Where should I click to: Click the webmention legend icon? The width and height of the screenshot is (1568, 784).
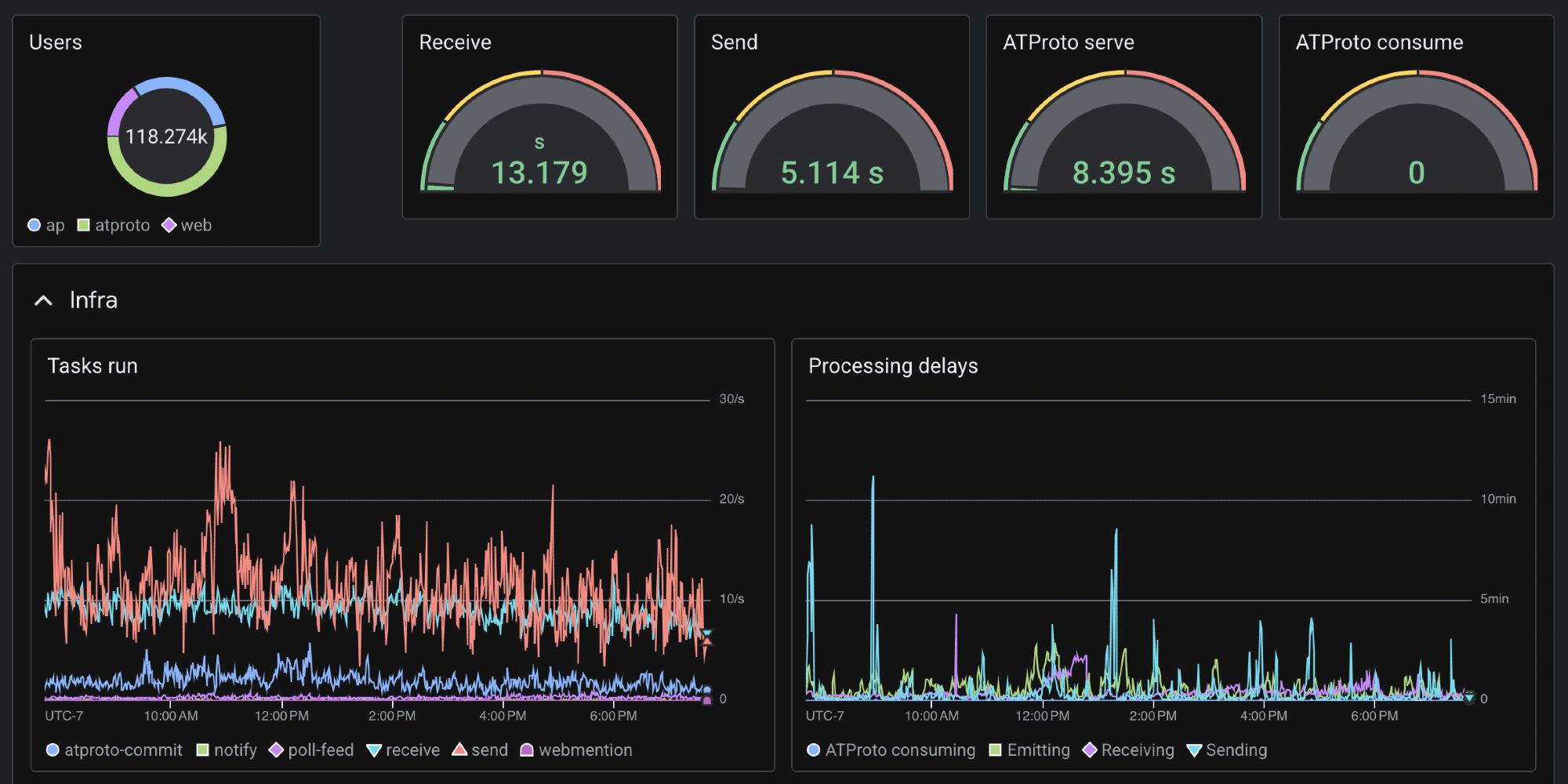point(527,750)
